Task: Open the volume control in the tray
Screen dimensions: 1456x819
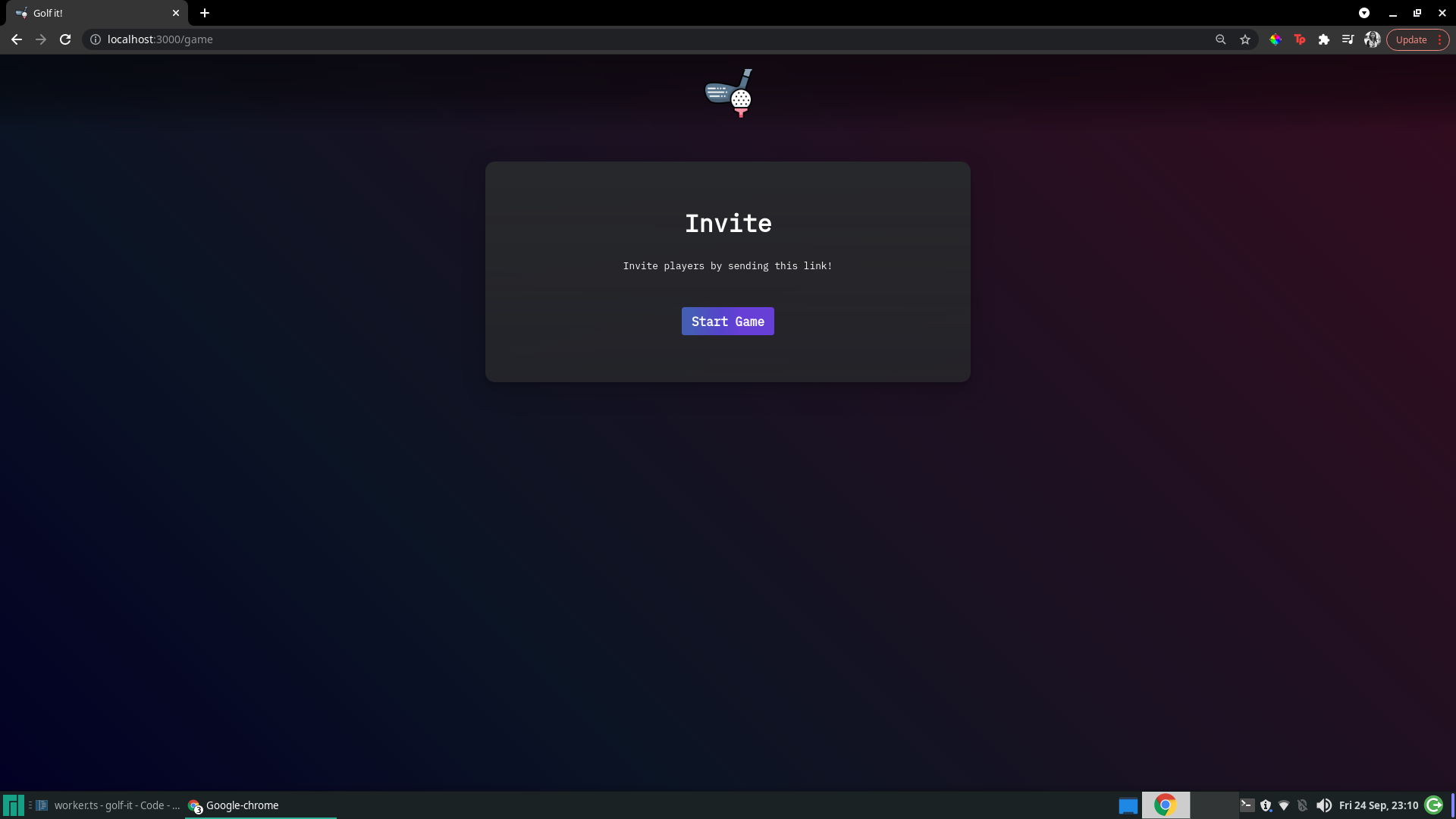Action: coord(1324,805)
